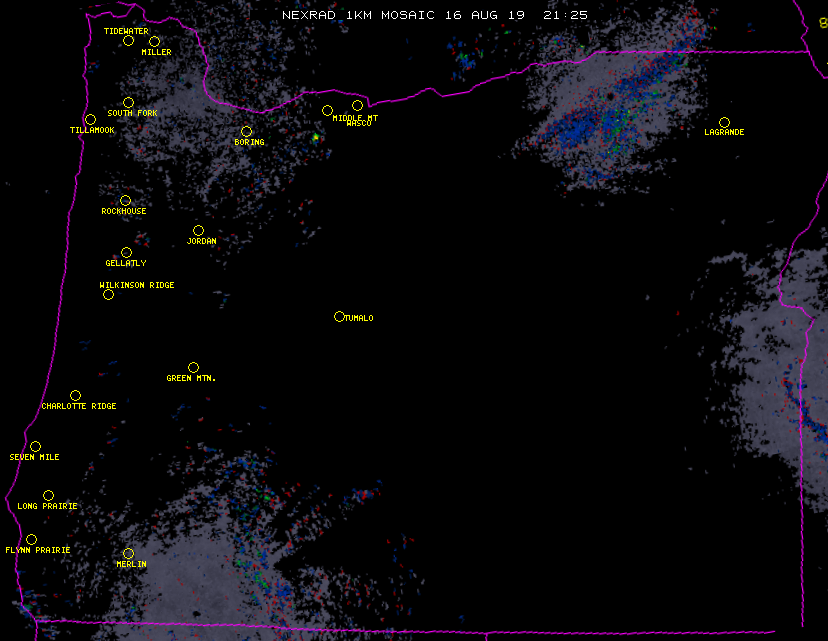Select the Tillamook station circle
Image resolution: width=828 pixels, height=641 pixels.
point(90,119)
